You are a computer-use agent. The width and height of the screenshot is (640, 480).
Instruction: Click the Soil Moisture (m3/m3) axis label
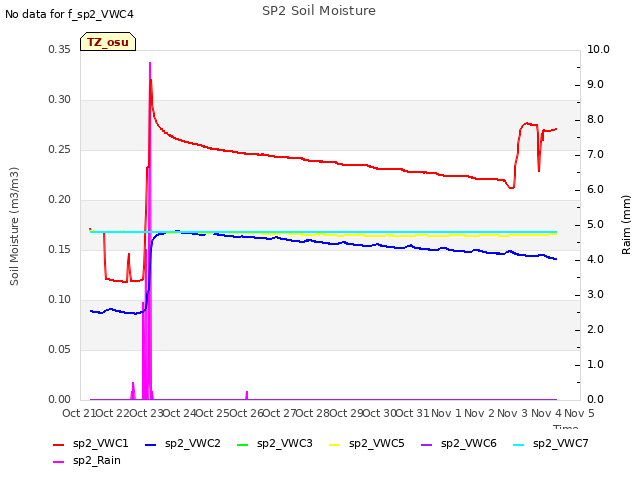(x=14, y=226)
